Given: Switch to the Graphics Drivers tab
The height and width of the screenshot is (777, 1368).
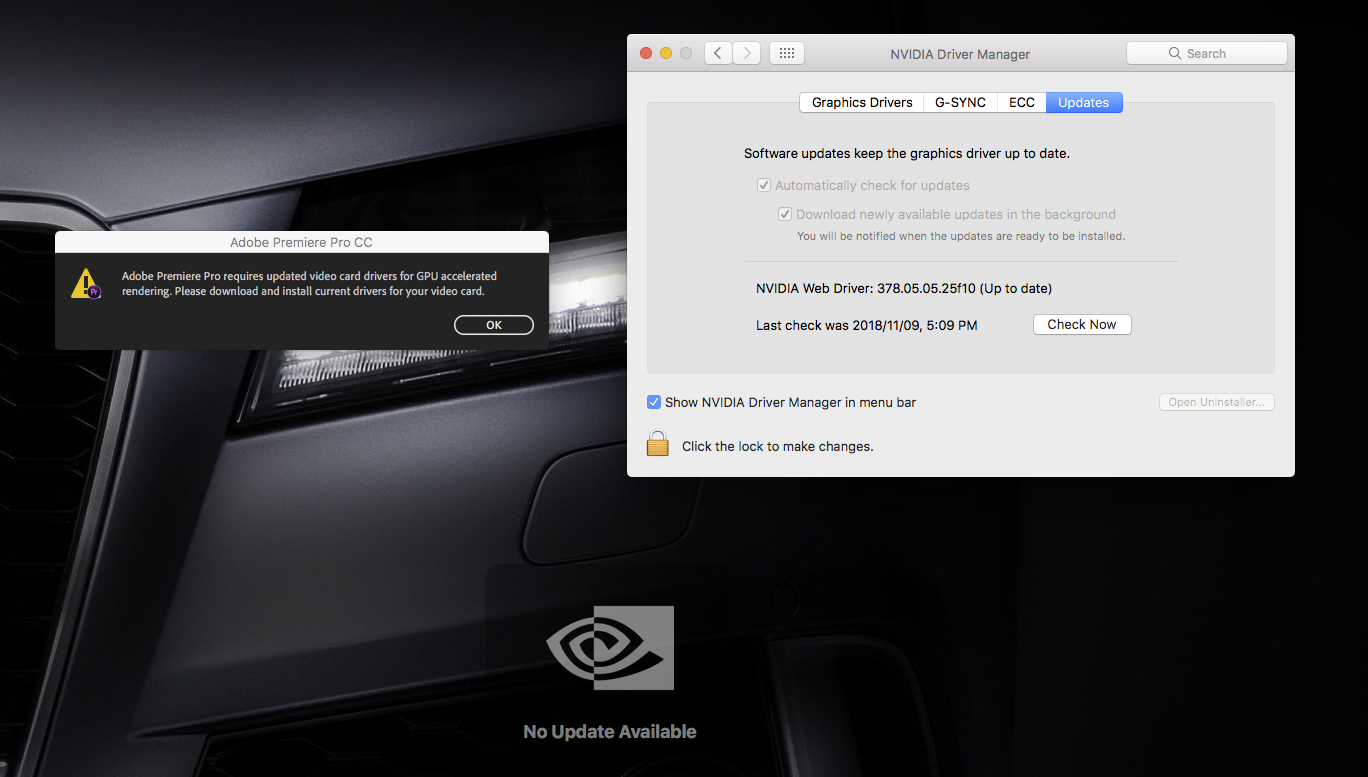Looking at the screenshot, I should [x=862, y=102].
